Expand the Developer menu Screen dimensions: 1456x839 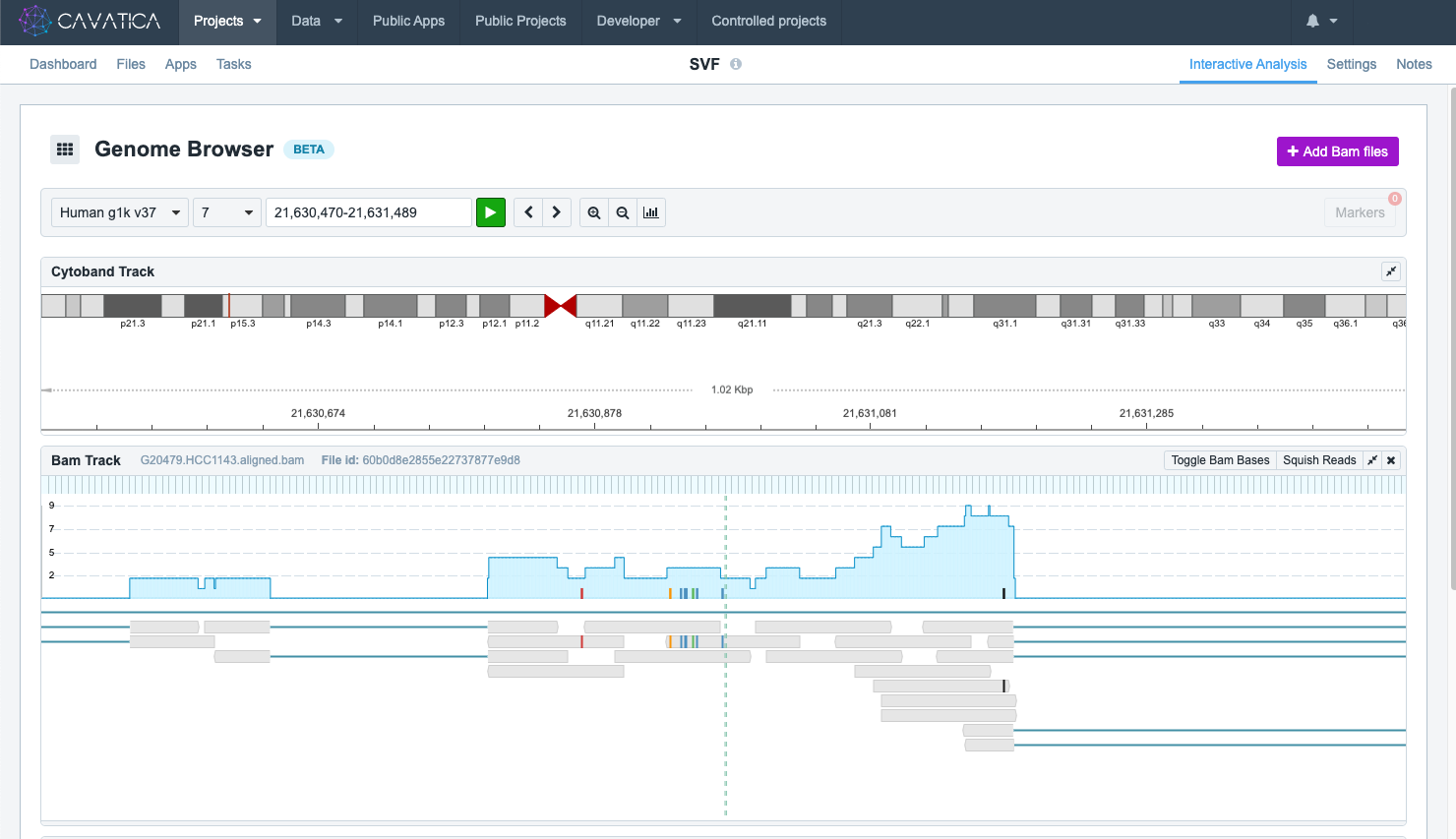click(638, 22)
